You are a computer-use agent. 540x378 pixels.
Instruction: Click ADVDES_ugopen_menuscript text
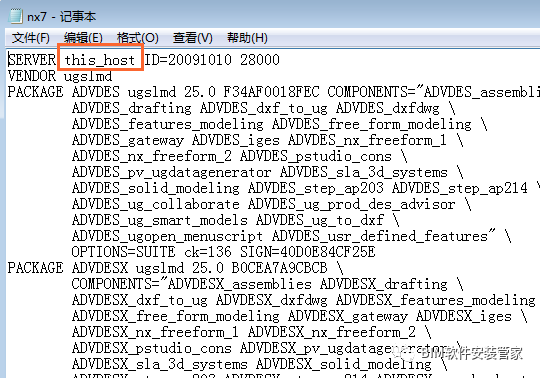167,236
